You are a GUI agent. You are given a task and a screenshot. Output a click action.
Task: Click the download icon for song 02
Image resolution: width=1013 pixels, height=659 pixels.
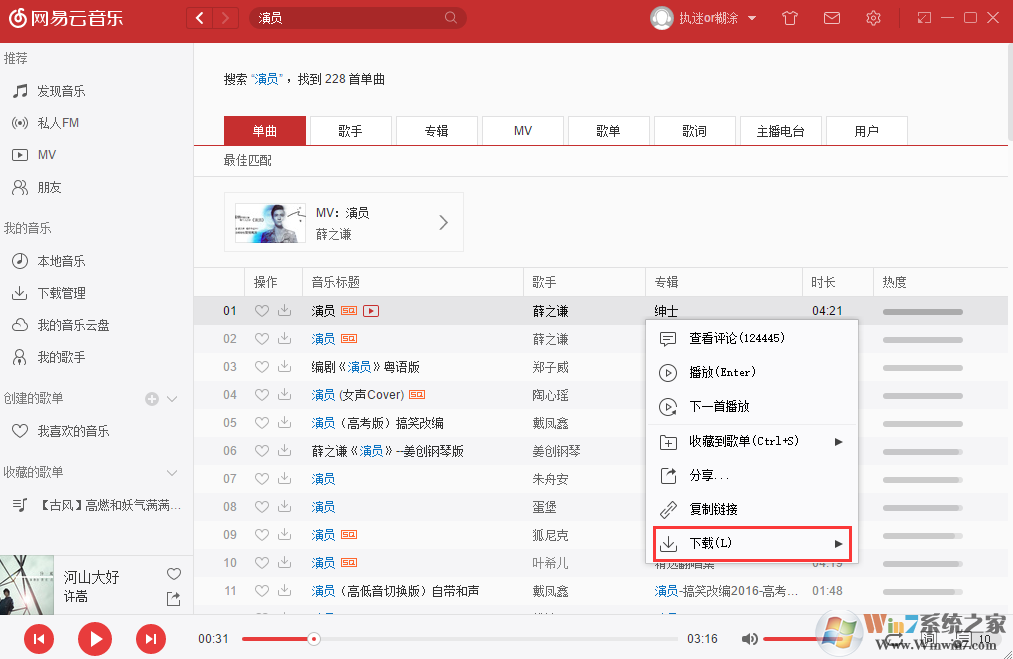coord(283,338)
